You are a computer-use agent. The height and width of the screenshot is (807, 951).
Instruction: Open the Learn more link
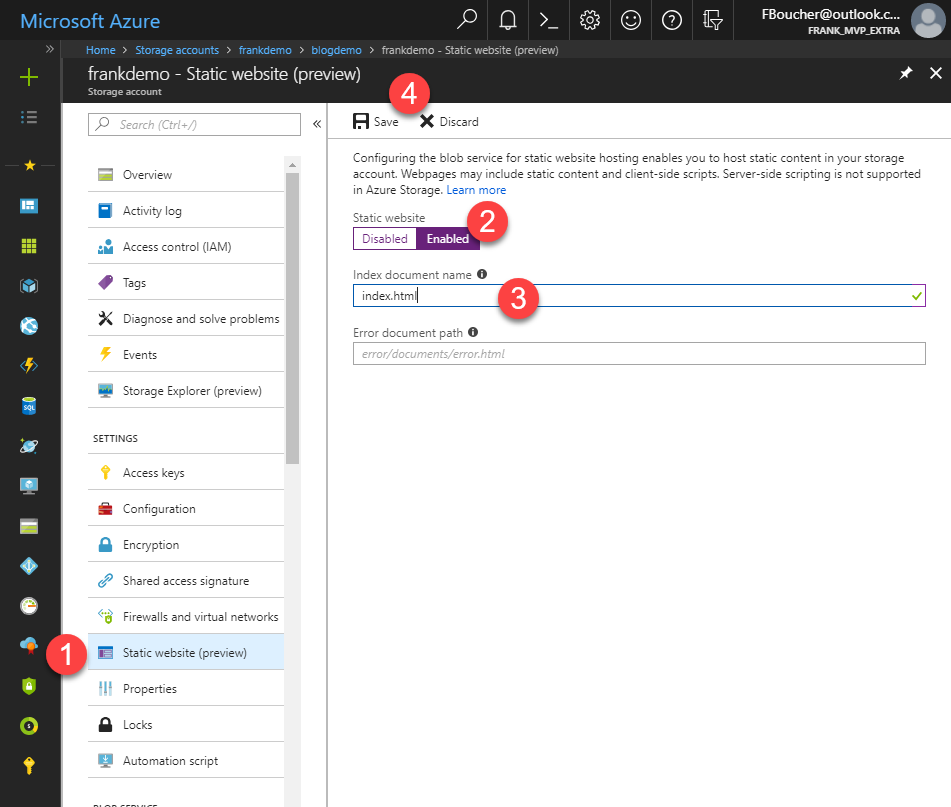coord(476,190)
